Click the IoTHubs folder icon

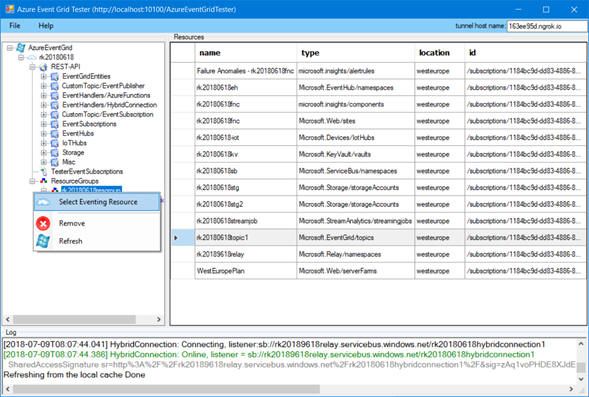(54, 143)
